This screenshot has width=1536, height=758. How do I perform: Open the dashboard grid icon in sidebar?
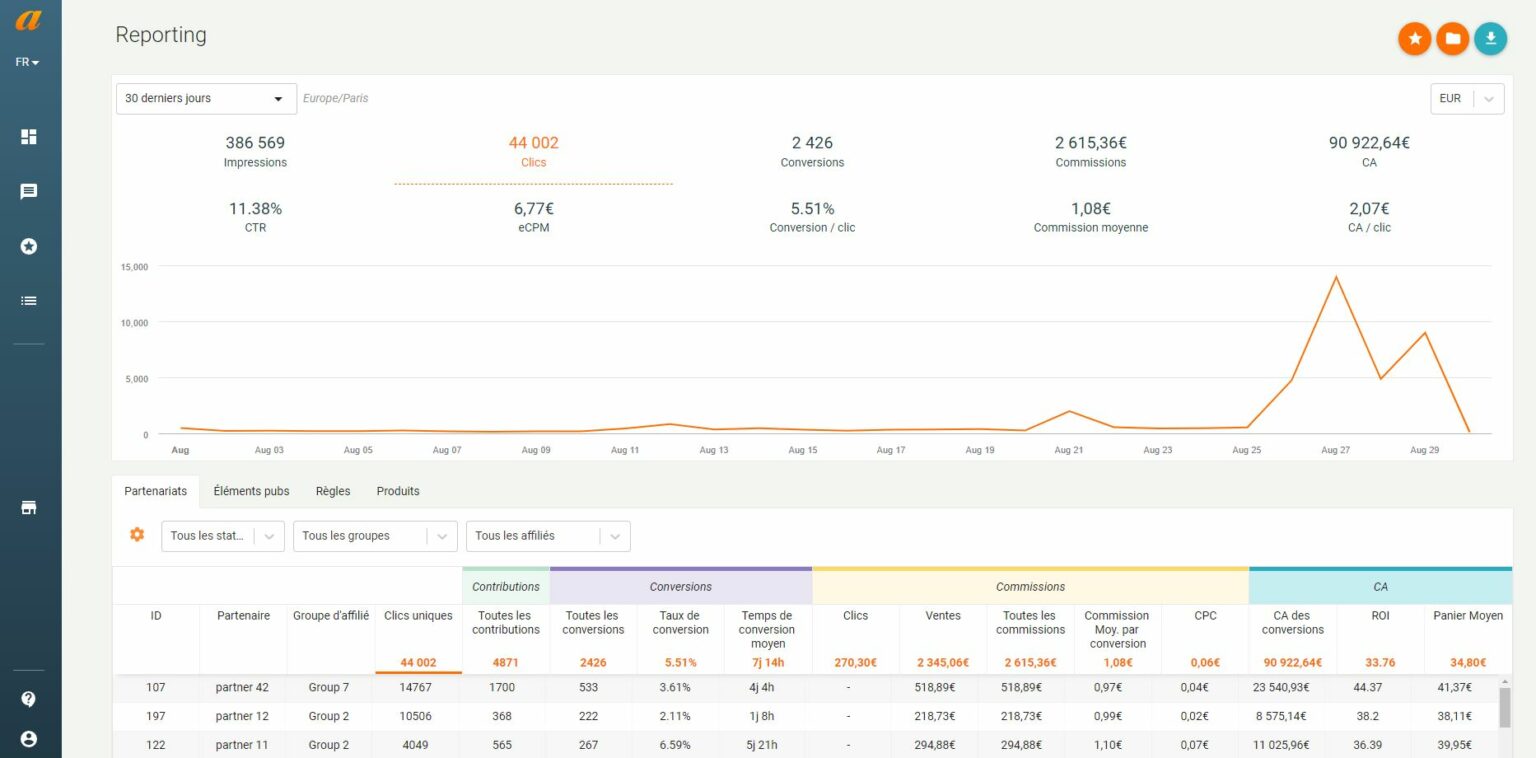[x=29, y=137]
